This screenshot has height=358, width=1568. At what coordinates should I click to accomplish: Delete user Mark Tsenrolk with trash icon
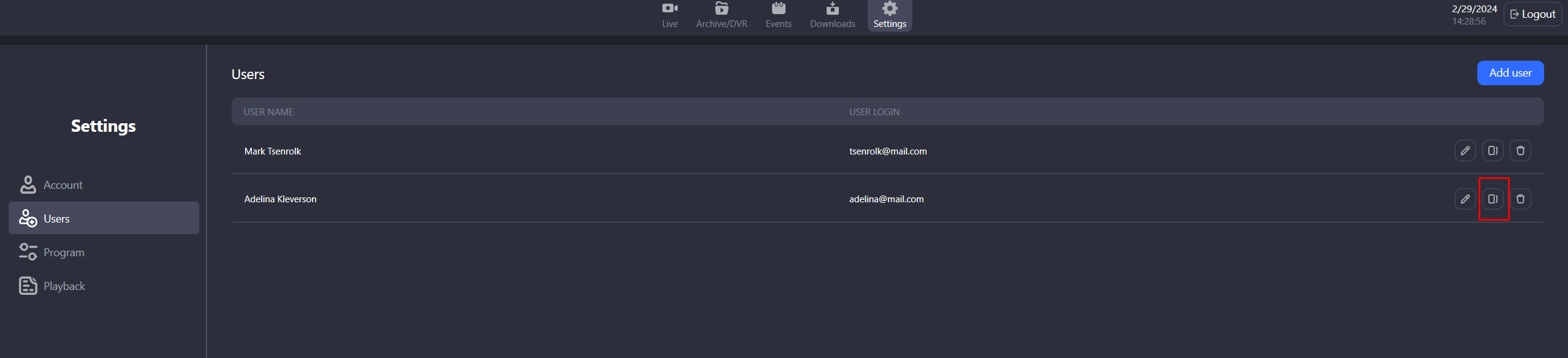point(1520,151)
